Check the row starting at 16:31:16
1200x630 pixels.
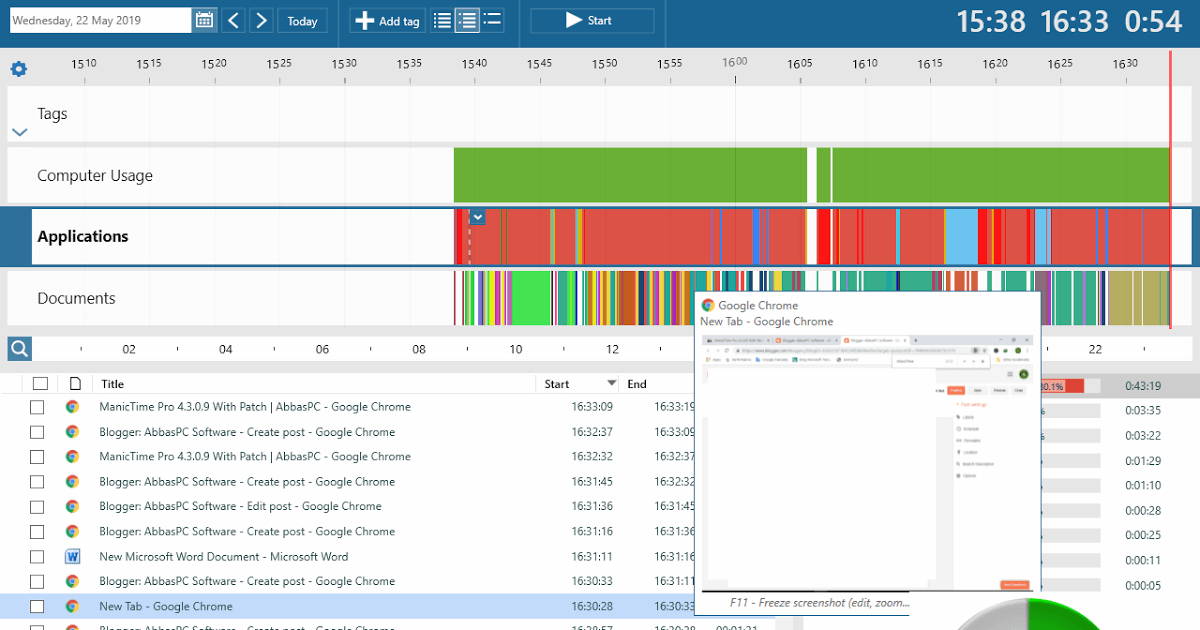37,532
